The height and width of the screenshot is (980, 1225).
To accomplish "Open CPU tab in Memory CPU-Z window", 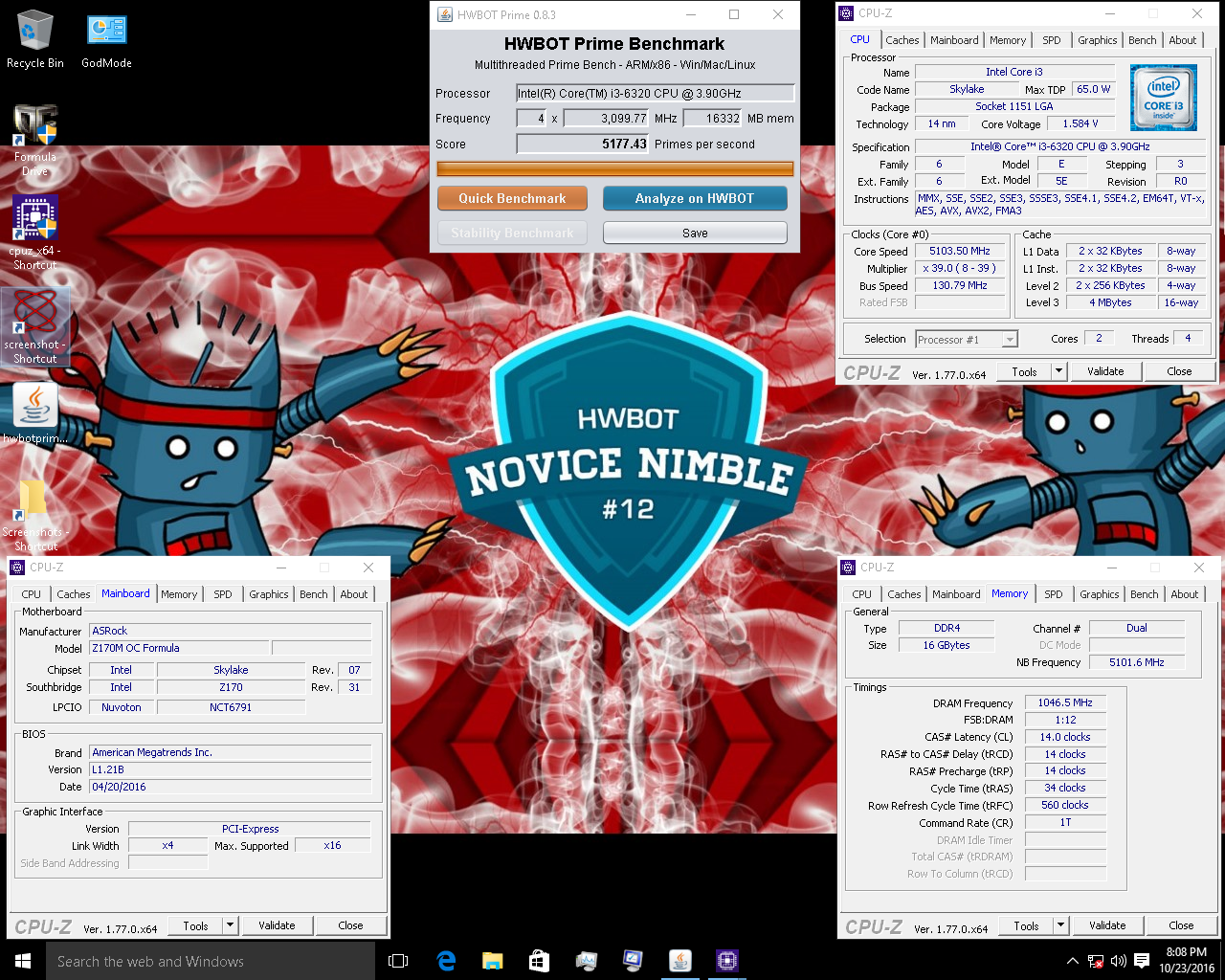I will pos(862,594).
